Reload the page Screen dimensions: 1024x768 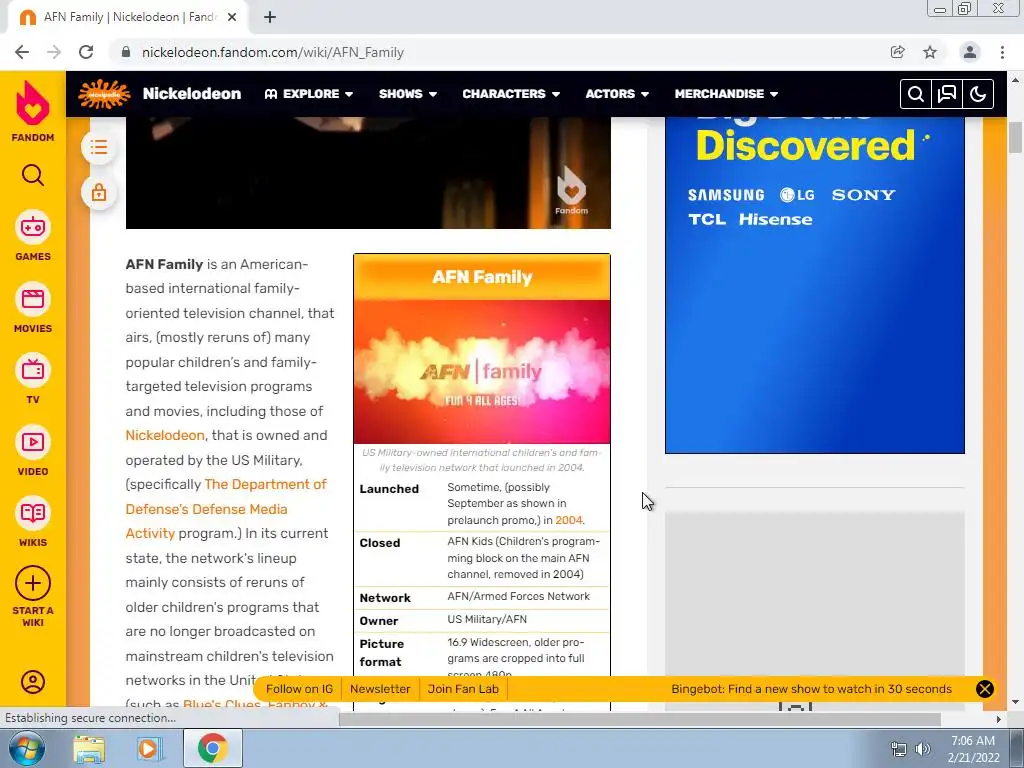86,52
